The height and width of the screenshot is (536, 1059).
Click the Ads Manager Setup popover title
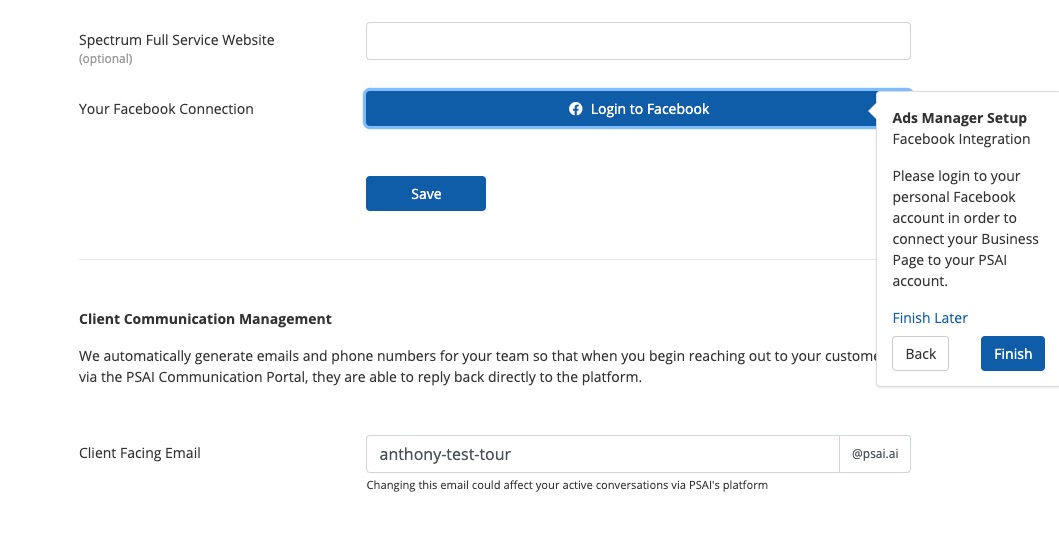[x=959, y=118]
